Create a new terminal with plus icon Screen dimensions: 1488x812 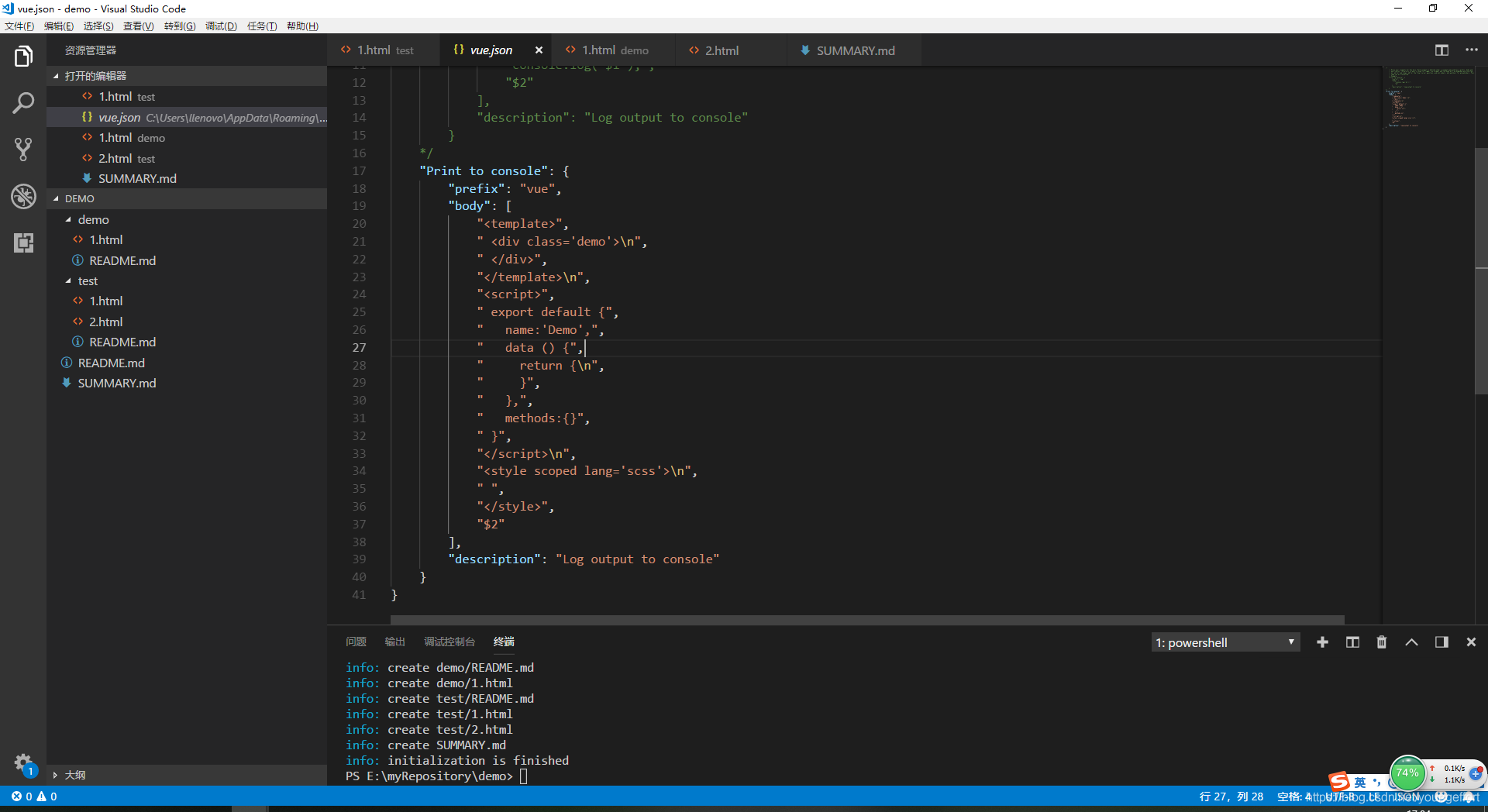pos(1322,642)
